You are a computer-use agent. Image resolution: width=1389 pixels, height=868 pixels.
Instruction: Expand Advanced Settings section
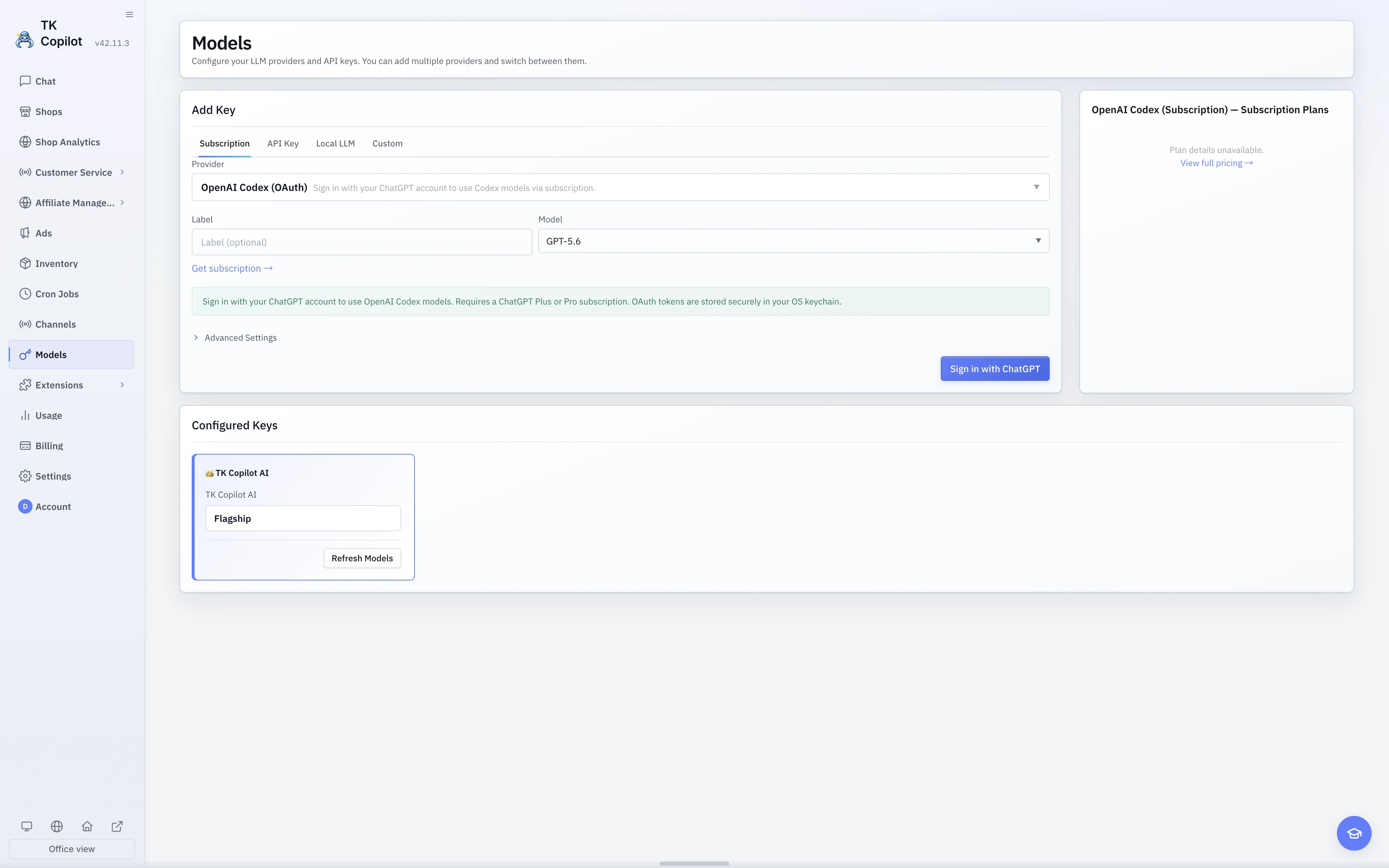click(x=235, y=337)
